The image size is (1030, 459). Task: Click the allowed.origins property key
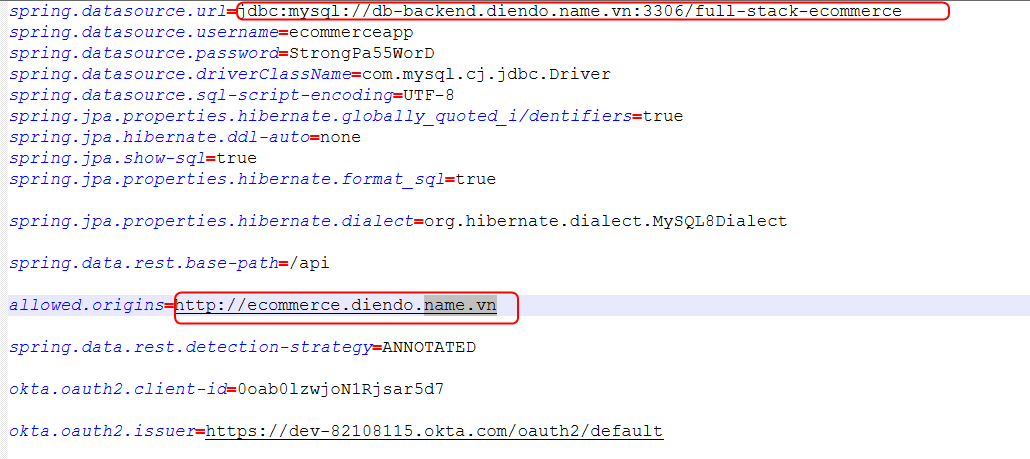click(x=86, y=304)
